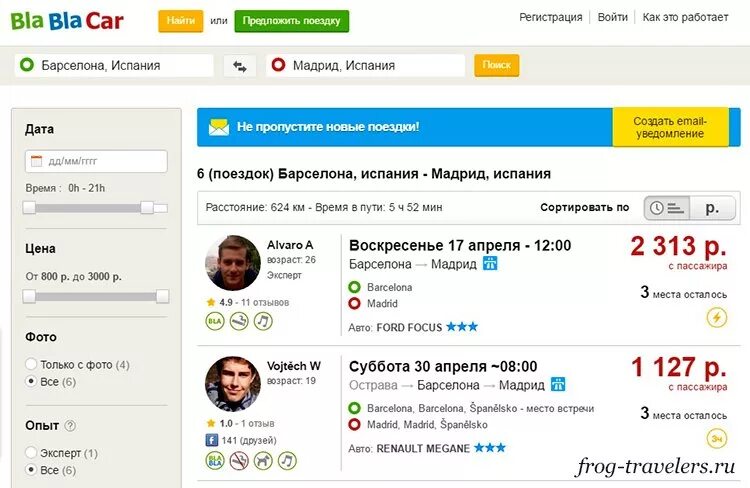The image size is (750, 488).
Task: Click the RENAULT MEGANE comfort stars
Action: click(x=490, y=448)
